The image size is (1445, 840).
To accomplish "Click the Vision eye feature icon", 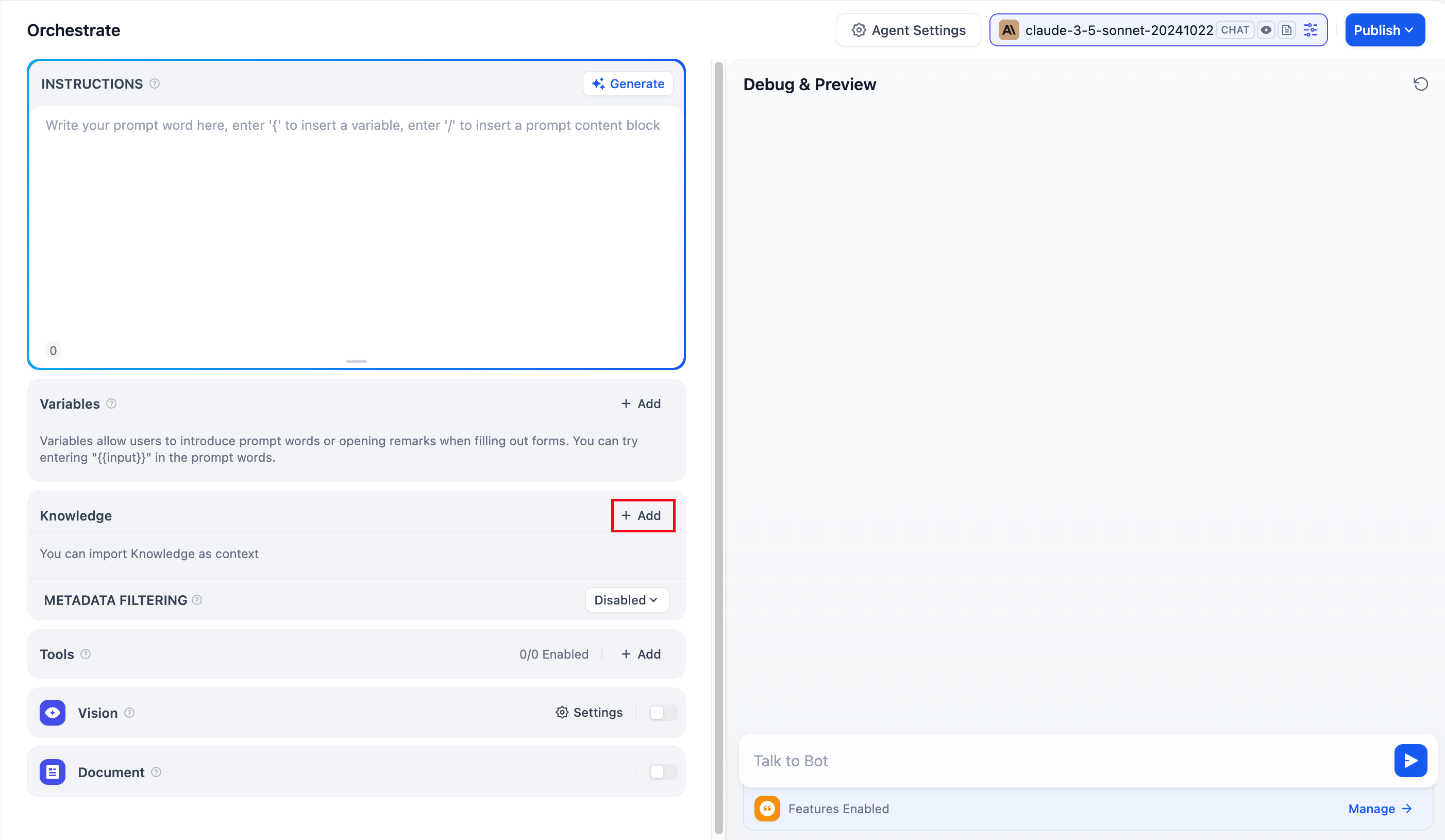I will (53, 713).
